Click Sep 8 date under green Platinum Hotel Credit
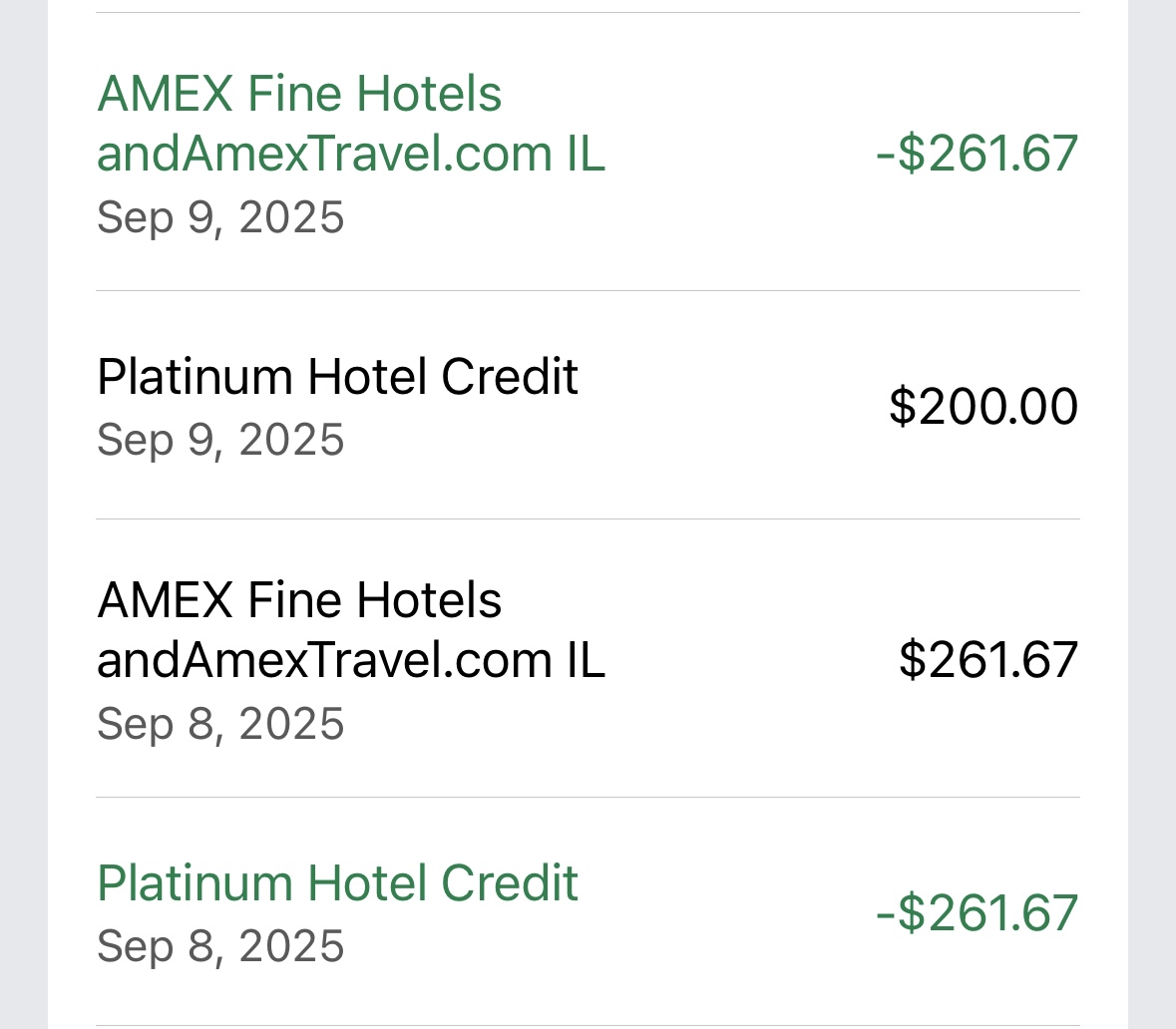 coord(220,946)
